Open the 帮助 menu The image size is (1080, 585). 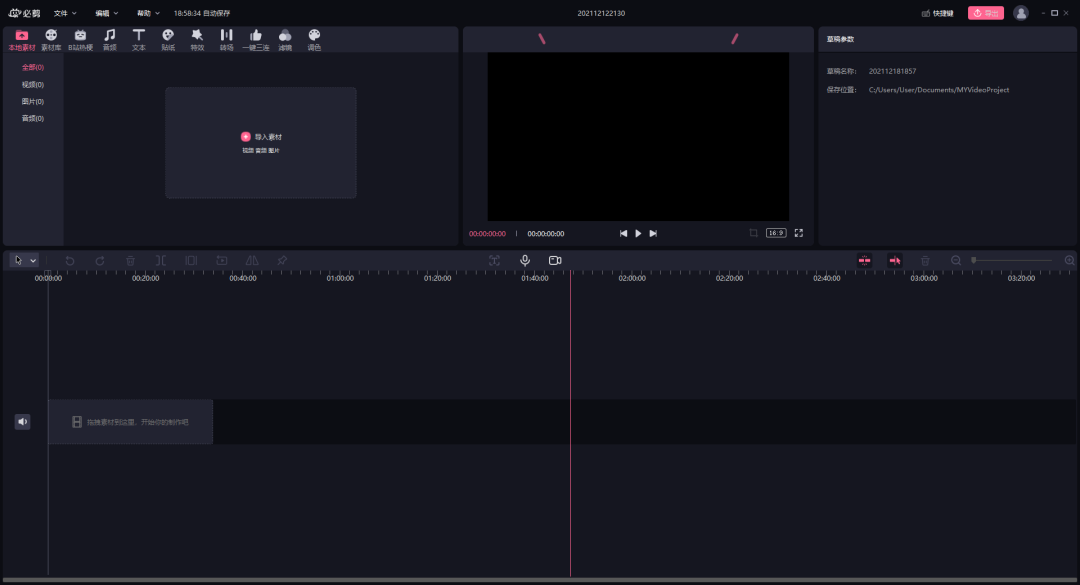(x=148, y=13)
